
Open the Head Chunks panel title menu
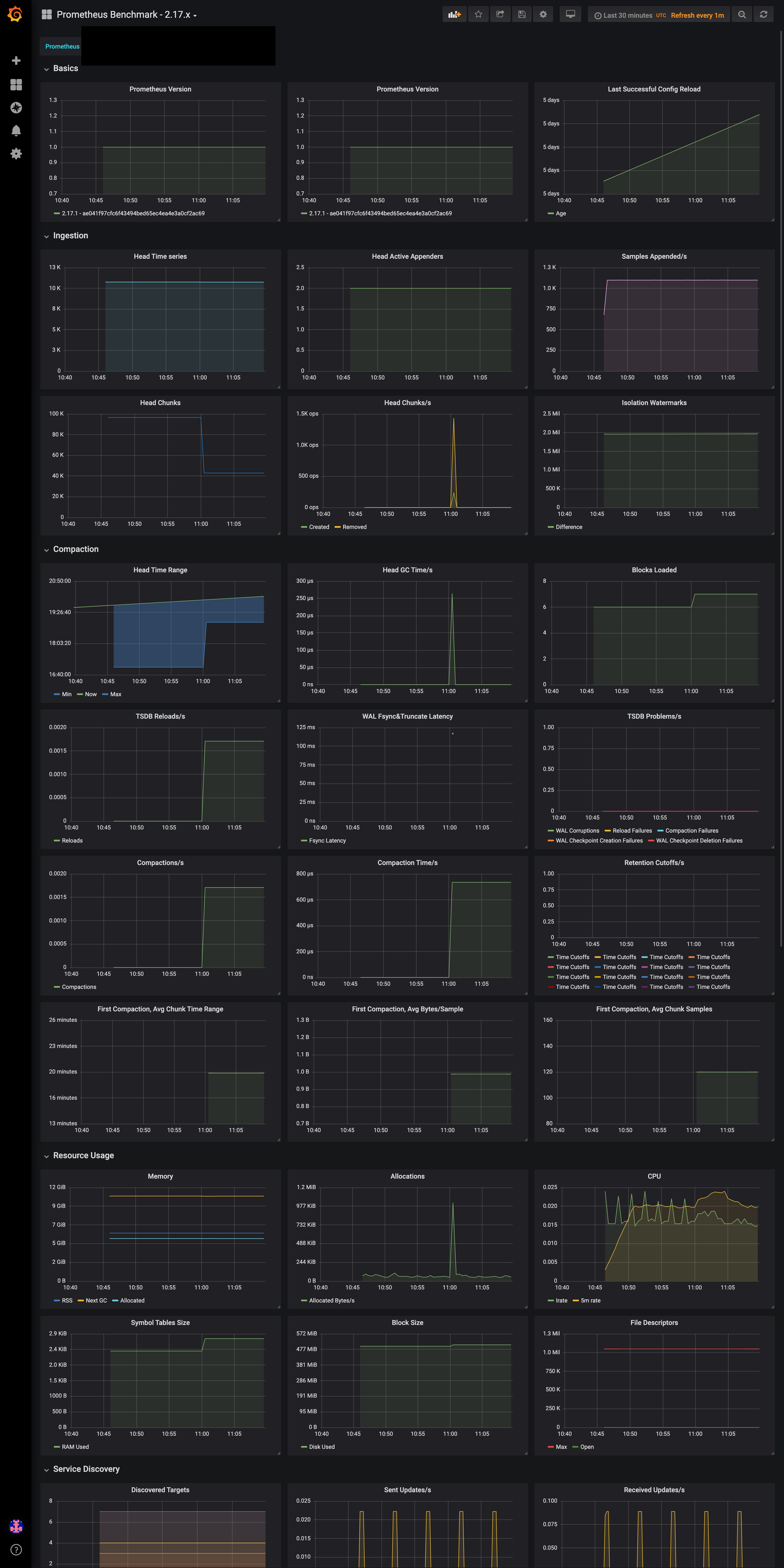click(160, 403)
